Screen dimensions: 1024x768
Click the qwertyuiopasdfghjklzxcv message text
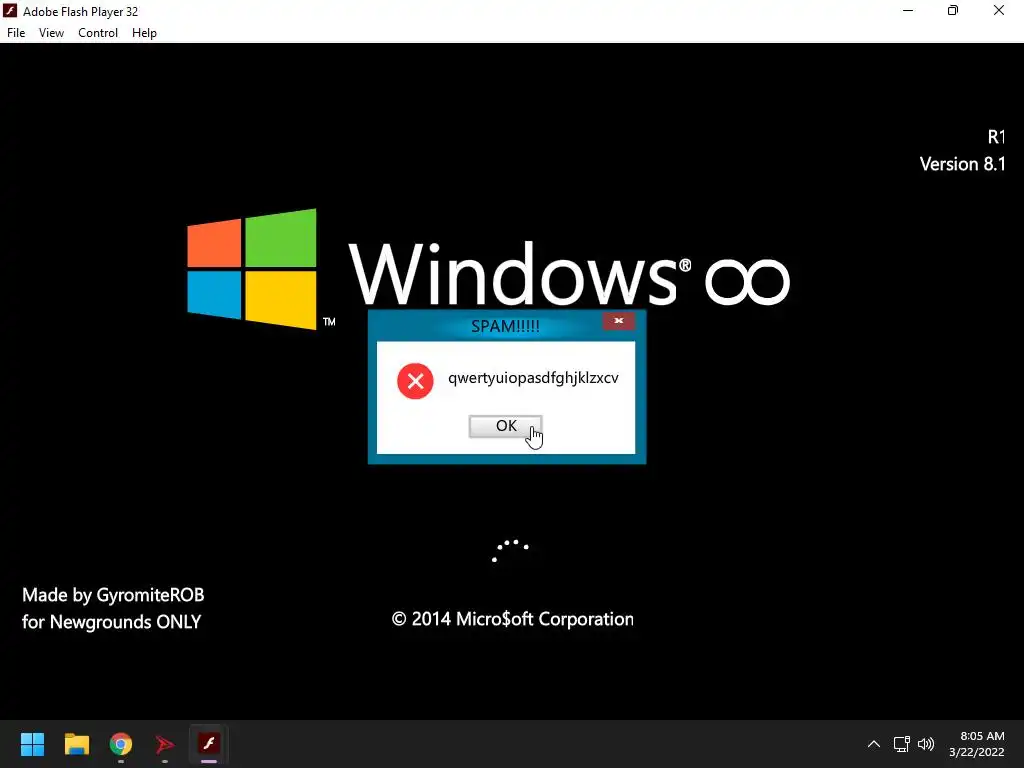pyautogui.click(x=533, y=378)
